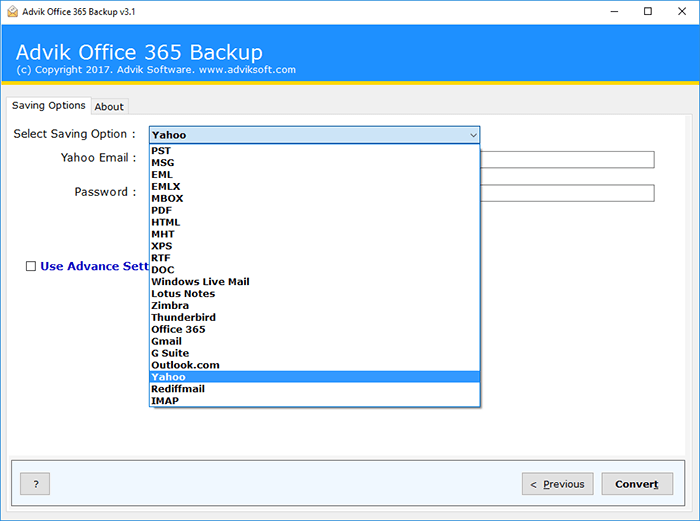This screenshot has height=521, width=700.
Task: Select EML in the dropdown list
Action: click(x=315, y=175)
